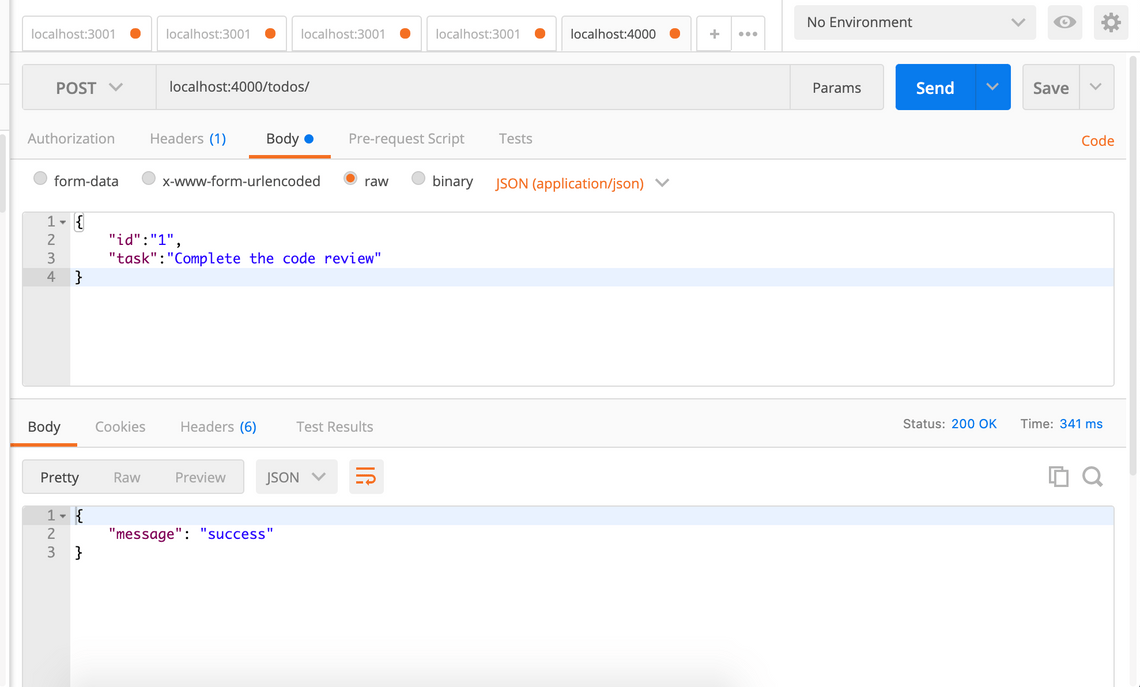Open the request Headers (1) tab

[188, 139]
